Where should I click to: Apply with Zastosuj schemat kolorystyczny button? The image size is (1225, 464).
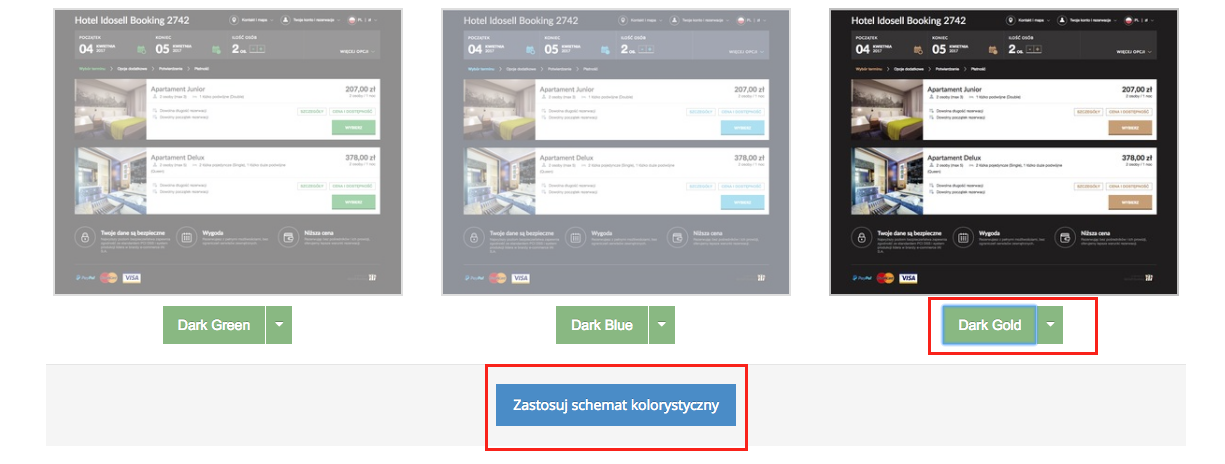[x=616, y=407]
